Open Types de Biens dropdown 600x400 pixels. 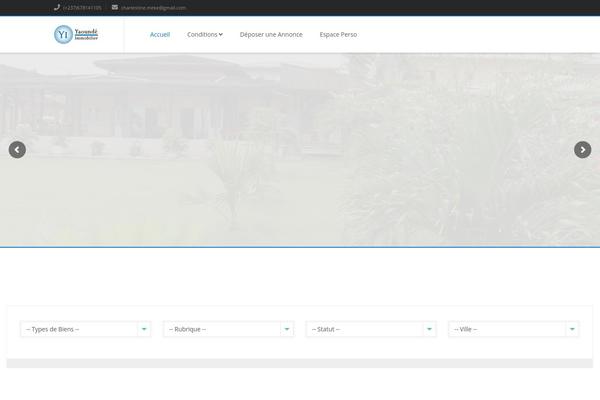point(86,329)
